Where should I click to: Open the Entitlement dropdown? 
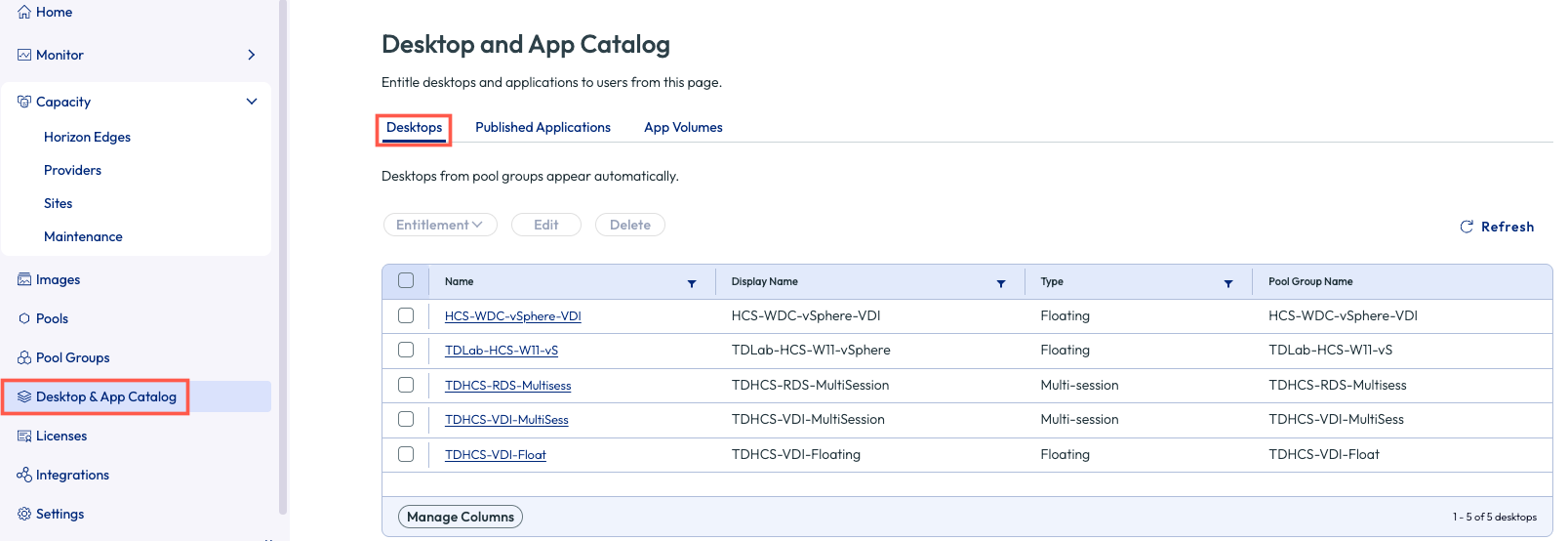440,225
